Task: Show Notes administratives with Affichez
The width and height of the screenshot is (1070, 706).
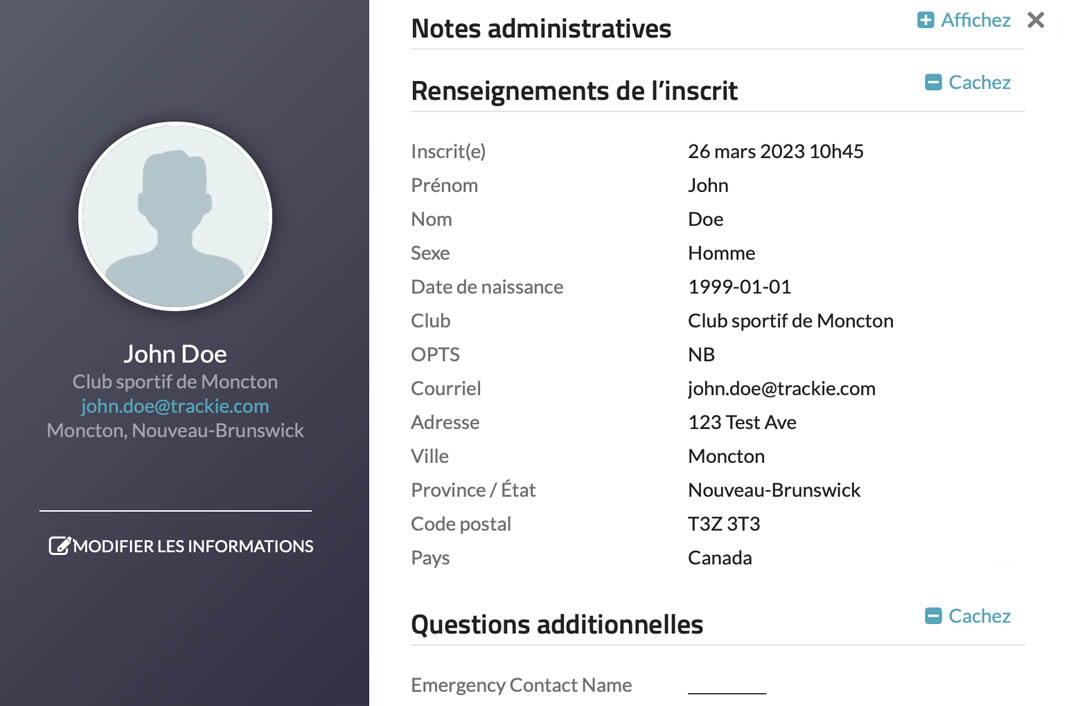Action: (x=975, y=20)
